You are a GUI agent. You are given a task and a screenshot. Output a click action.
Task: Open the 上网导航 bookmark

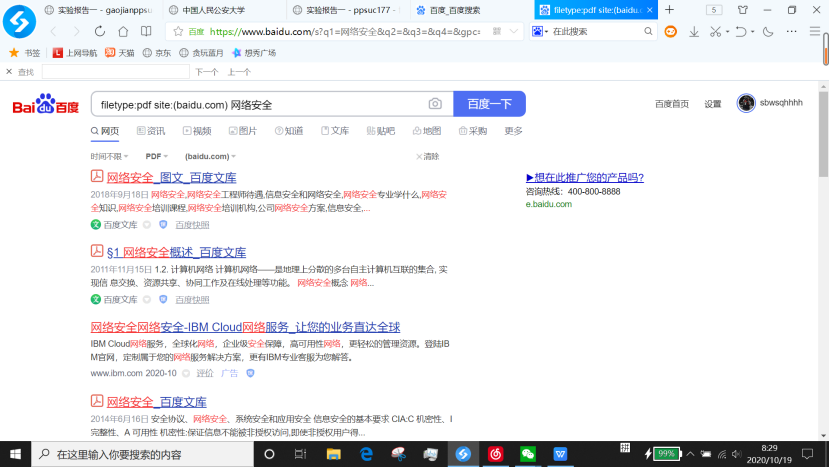pos(75,53)
